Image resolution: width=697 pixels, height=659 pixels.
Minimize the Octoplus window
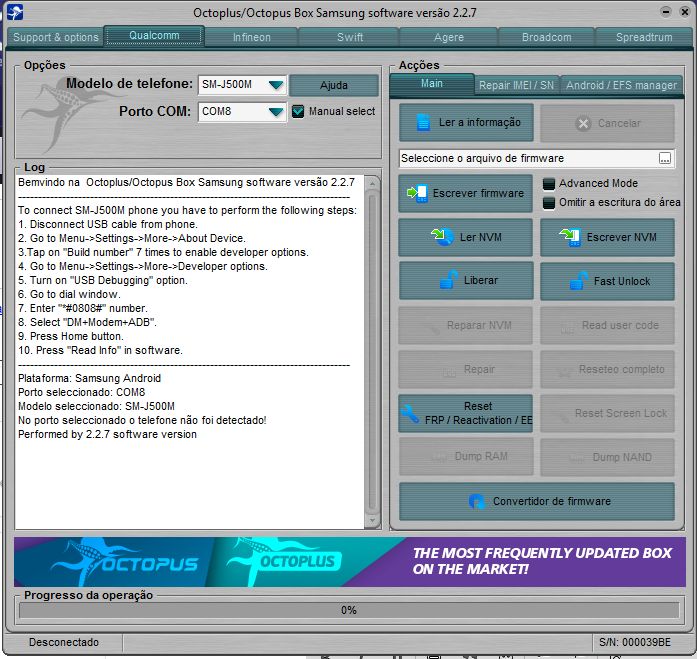pyautogui.click(x=665, y=12)
